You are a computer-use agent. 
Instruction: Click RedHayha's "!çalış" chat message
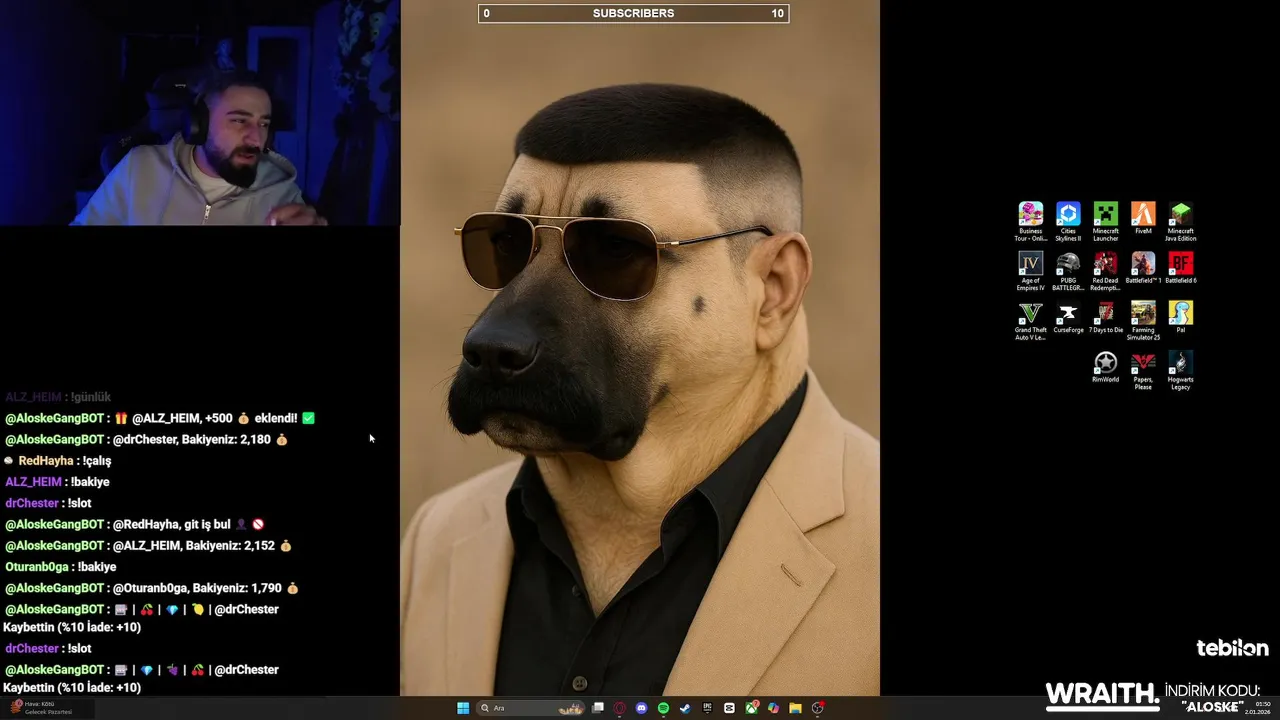[57, 461]
